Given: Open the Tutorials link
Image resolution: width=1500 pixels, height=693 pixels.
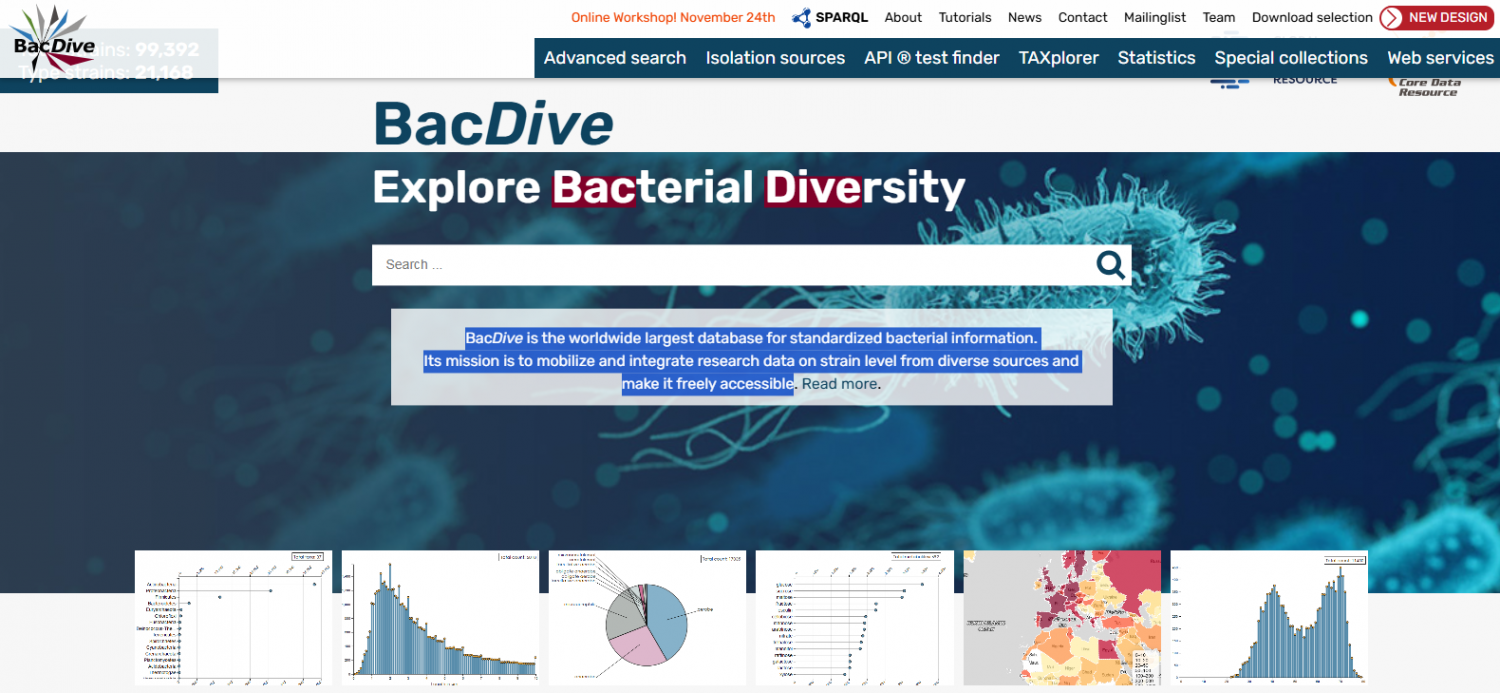Looking at the screenshot, I should point(965,18).
